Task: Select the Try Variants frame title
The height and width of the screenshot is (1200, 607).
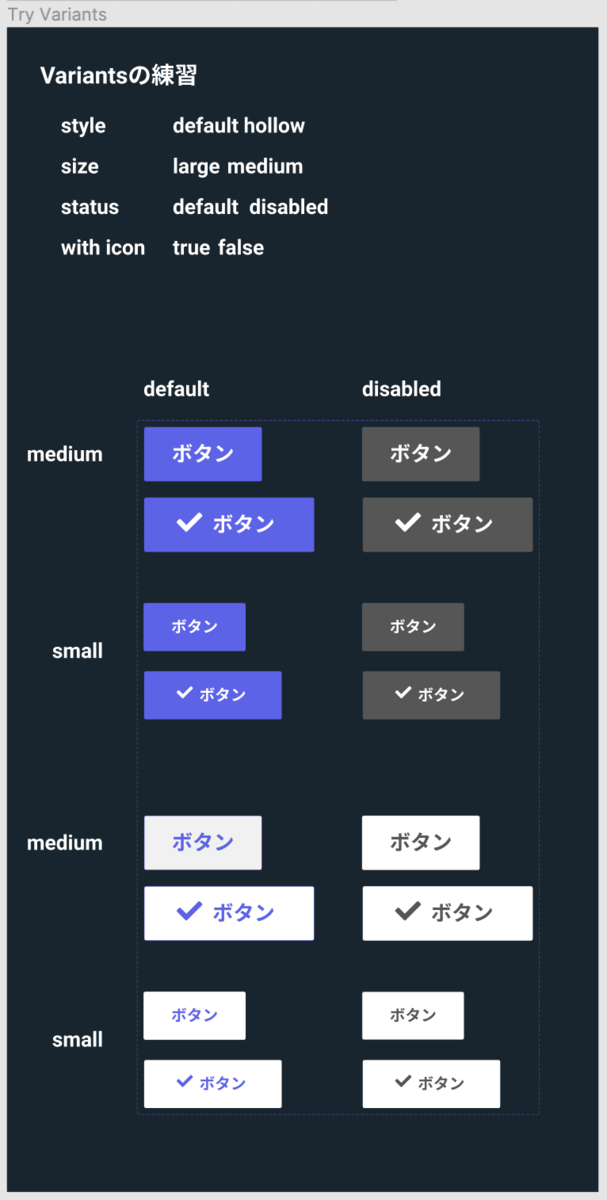Action: click(x=57, y=15)
